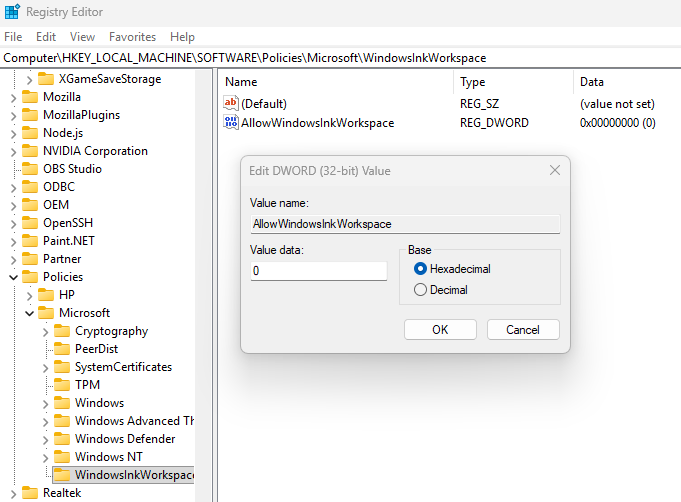This screenshot has width=681, height=502.
Task: Confirm the DWORD edit with OK
Action: [x=440, y=330]
